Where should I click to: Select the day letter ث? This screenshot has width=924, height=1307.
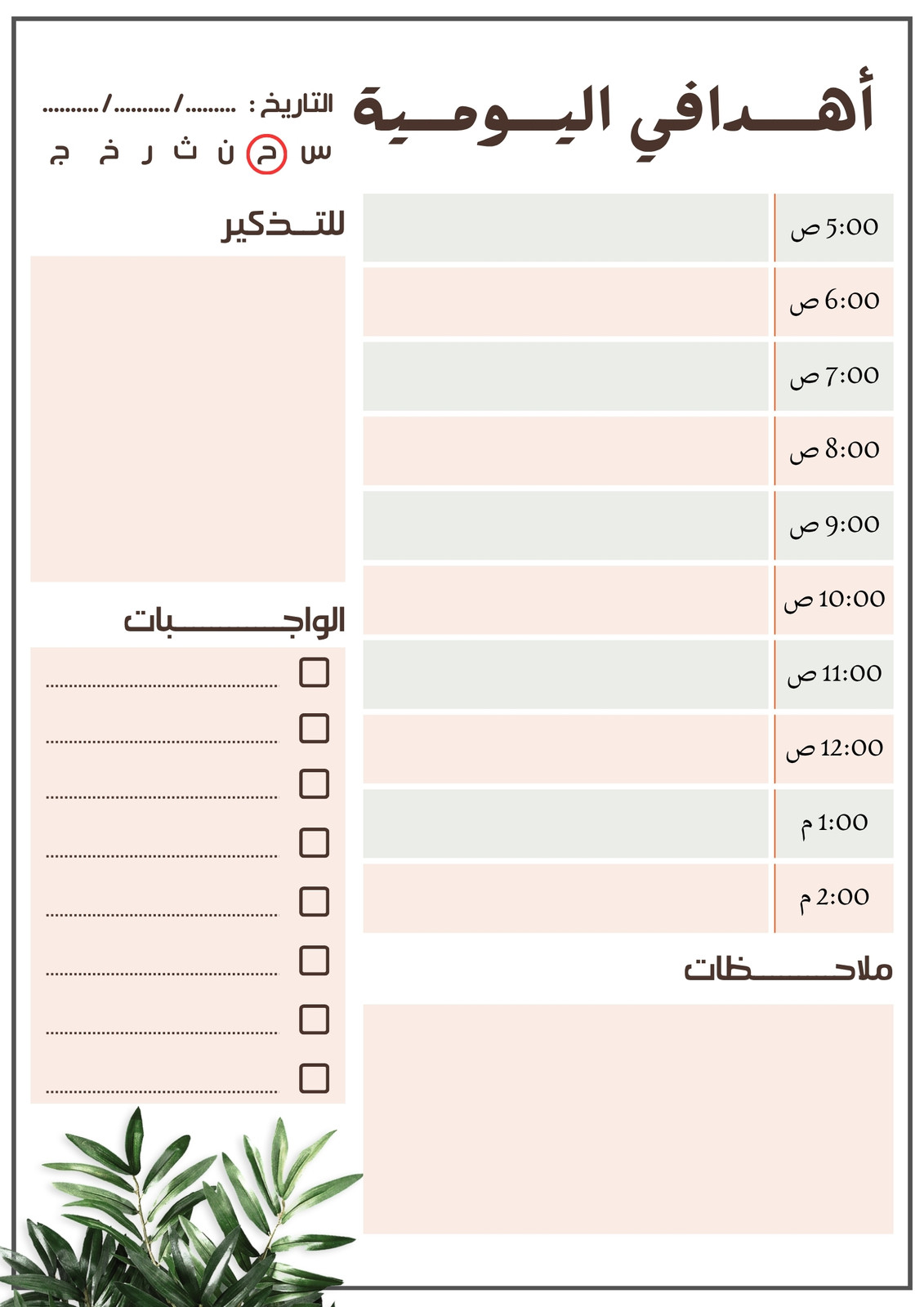pos(185,149)
